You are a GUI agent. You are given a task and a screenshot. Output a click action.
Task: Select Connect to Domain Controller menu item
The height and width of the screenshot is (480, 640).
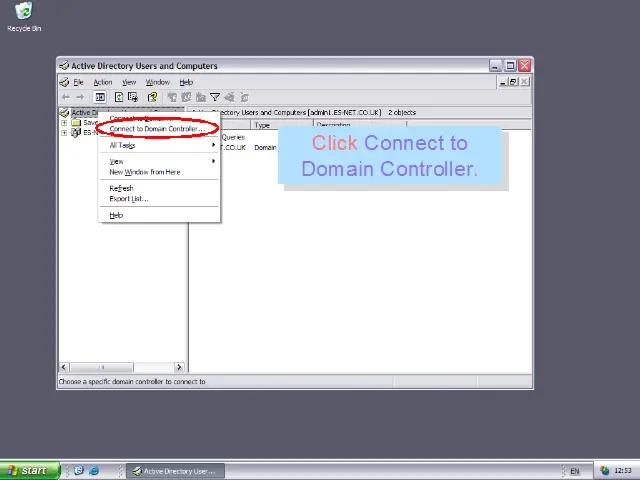click(156, 129)
